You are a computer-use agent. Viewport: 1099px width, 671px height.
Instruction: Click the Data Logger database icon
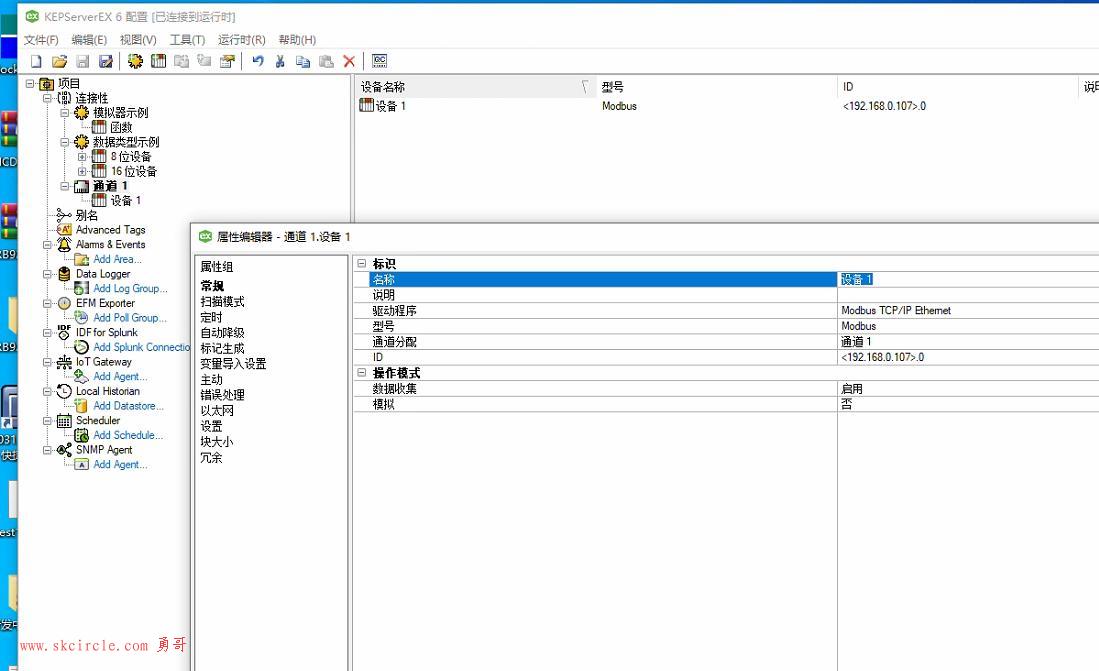[64, 273]
